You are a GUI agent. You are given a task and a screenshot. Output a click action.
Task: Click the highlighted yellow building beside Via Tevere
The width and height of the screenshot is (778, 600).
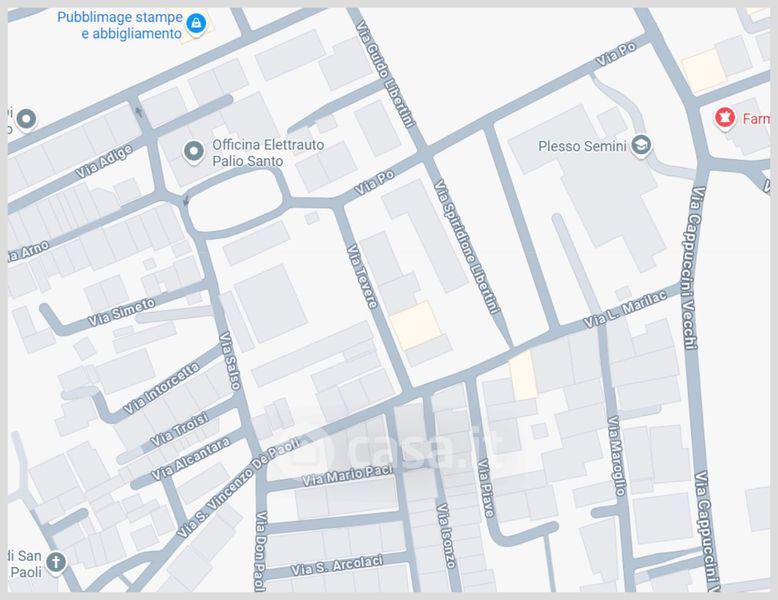coord(414,325)
